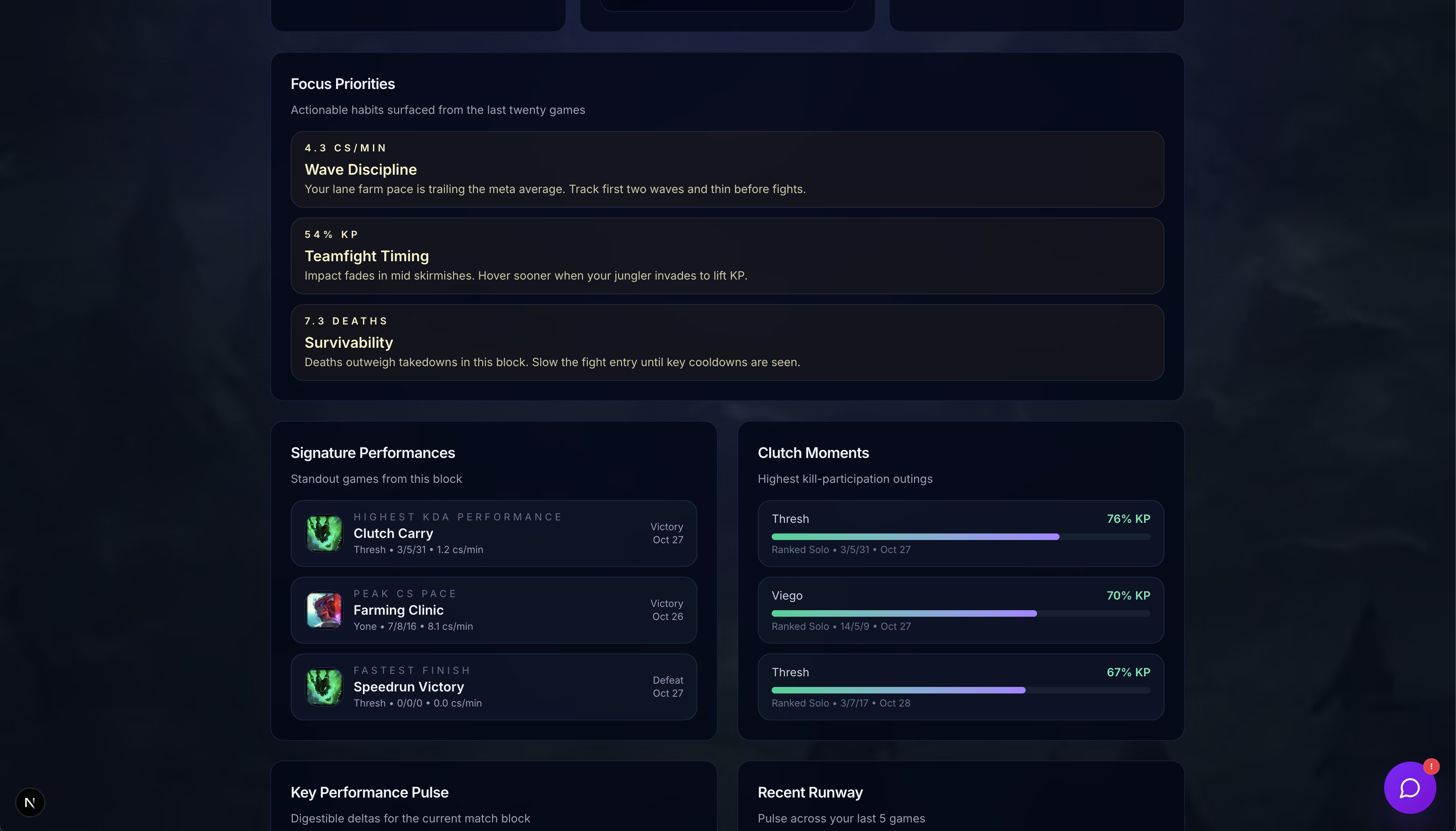The height and width of the screenshot is (831, 1456).
Task: Open the Wave Discipline focus card
Action: pos(727,169)
